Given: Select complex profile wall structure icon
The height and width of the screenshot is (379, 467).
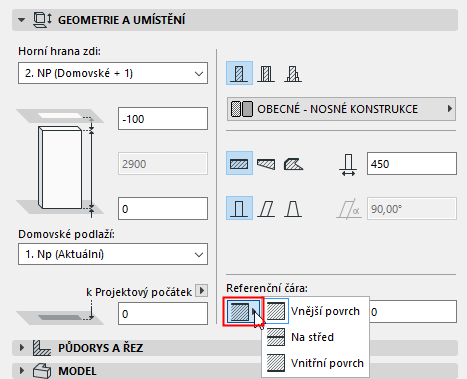Looking at the screenshot, I should [293, 73].
